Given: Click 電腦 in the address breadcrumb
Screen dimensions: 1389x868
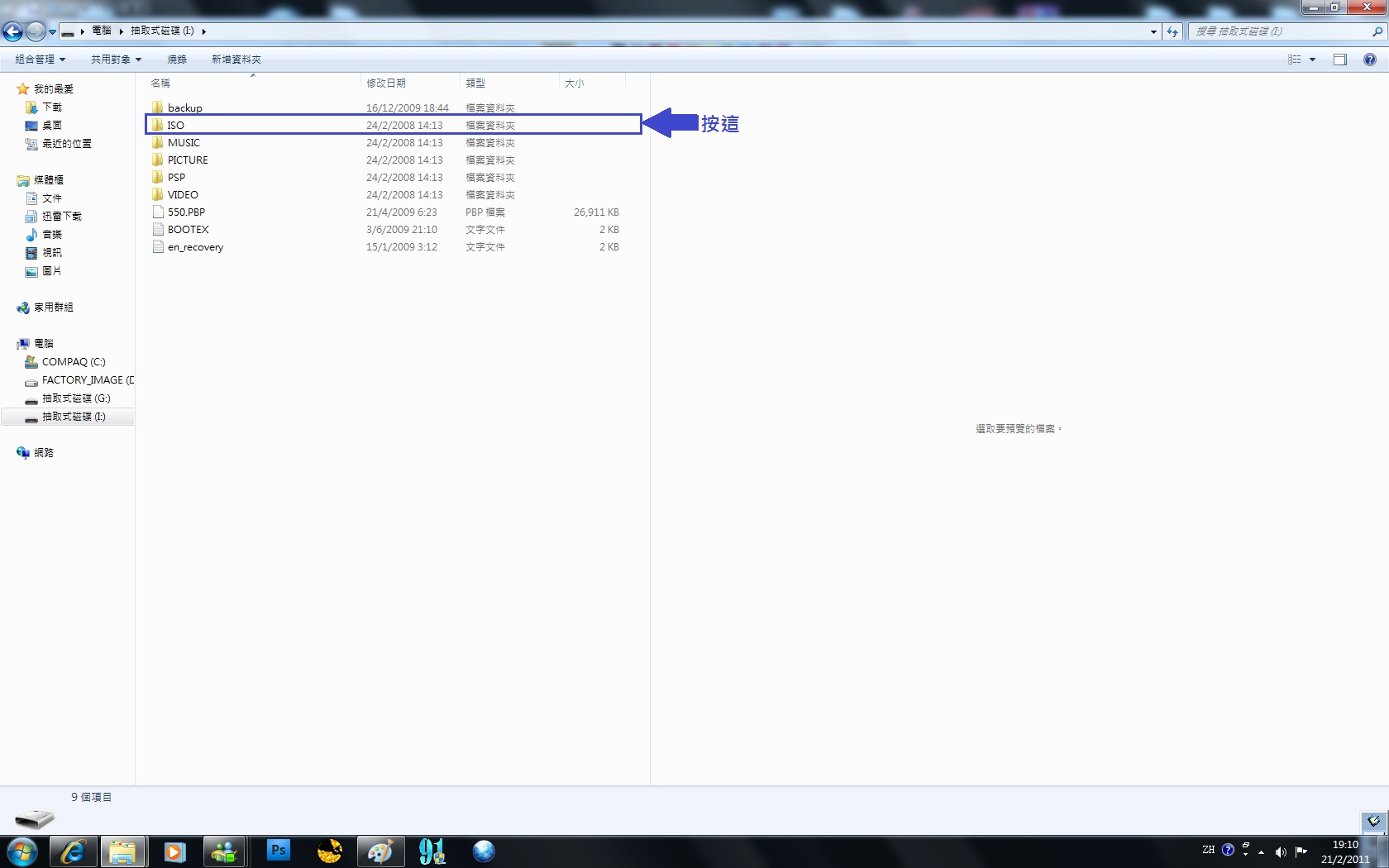Looking at the screenshot, I should (x=102, y=31).
